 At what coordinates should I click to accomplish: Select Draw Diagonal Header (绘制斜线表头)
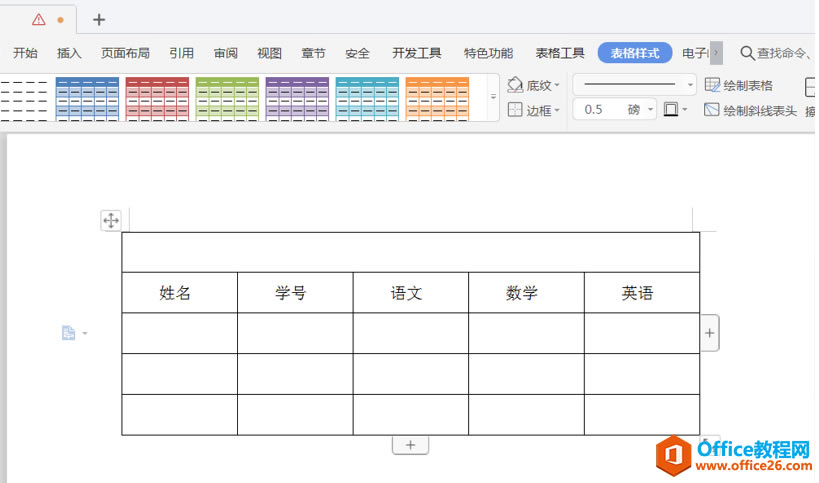[751, 110]
